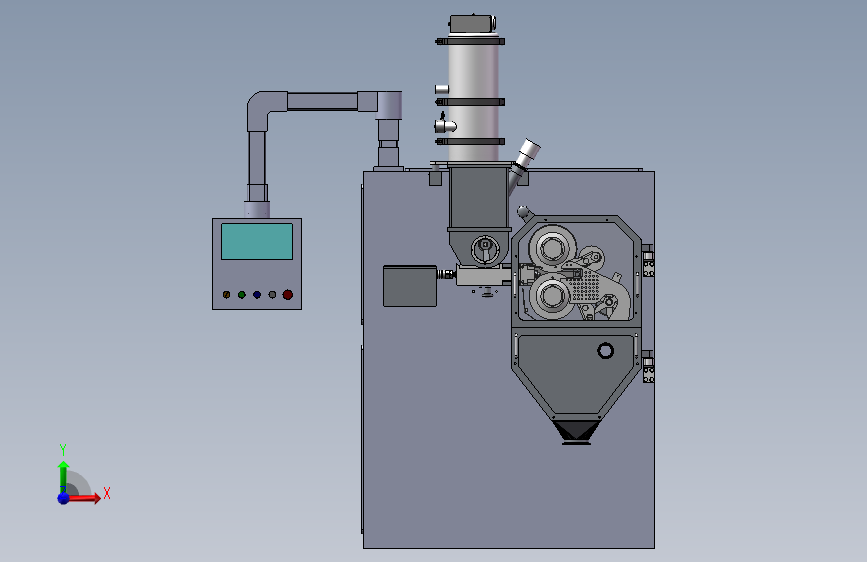The width and height of the screenshot is (867, 562).
Task: Select the dark gray box on cabinet left
Action: coord(410,286)
